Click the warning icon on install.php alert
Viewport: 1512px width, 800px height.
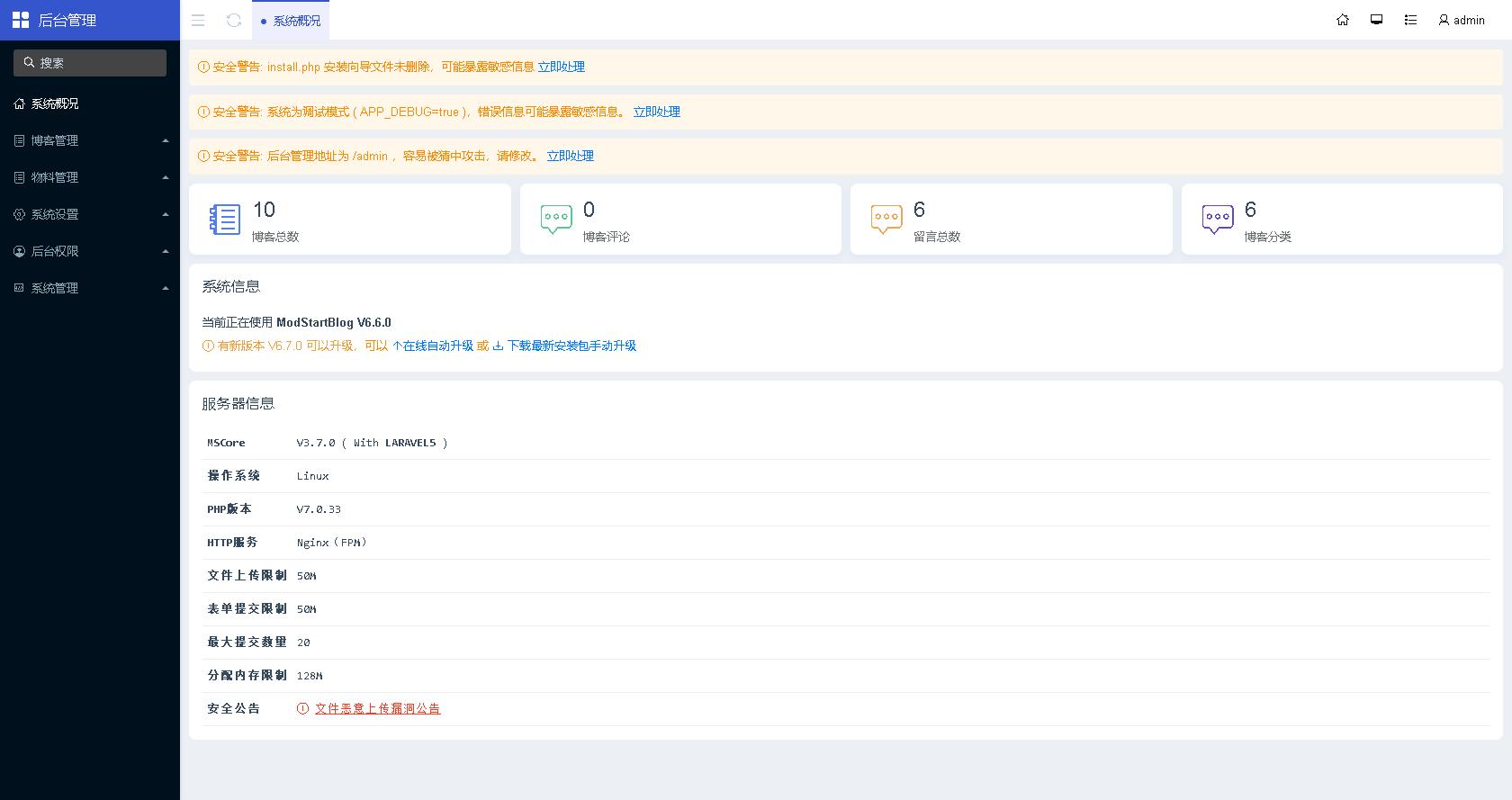pyautogui.click(x=203, y=67)
